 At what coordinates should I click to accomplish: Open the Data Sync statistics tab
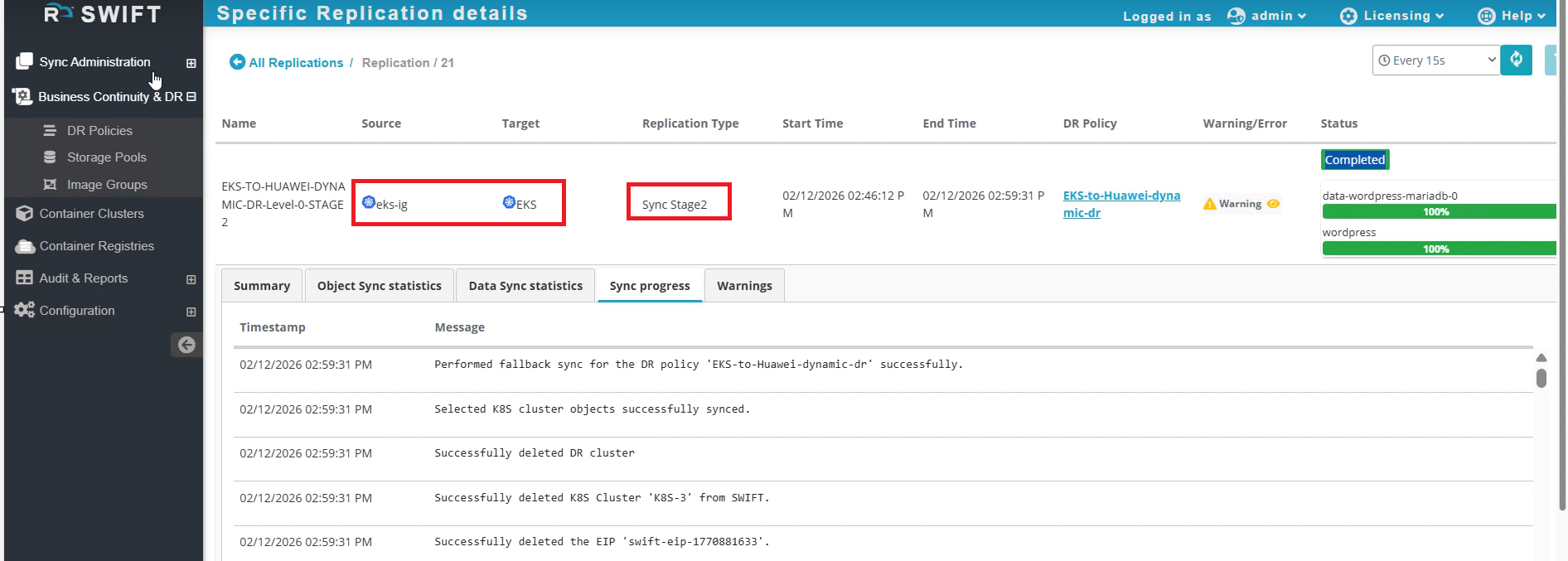tap(525, 285)
